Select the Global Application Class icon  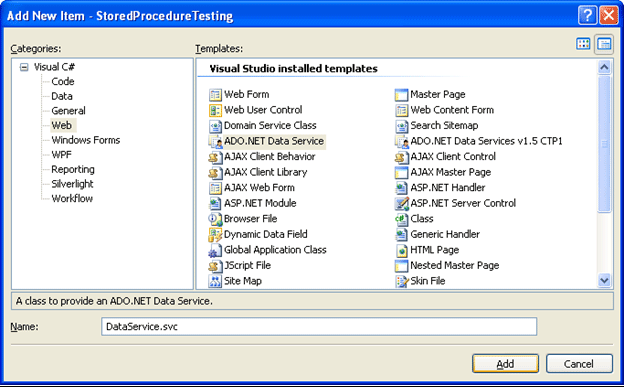[215, 250]
